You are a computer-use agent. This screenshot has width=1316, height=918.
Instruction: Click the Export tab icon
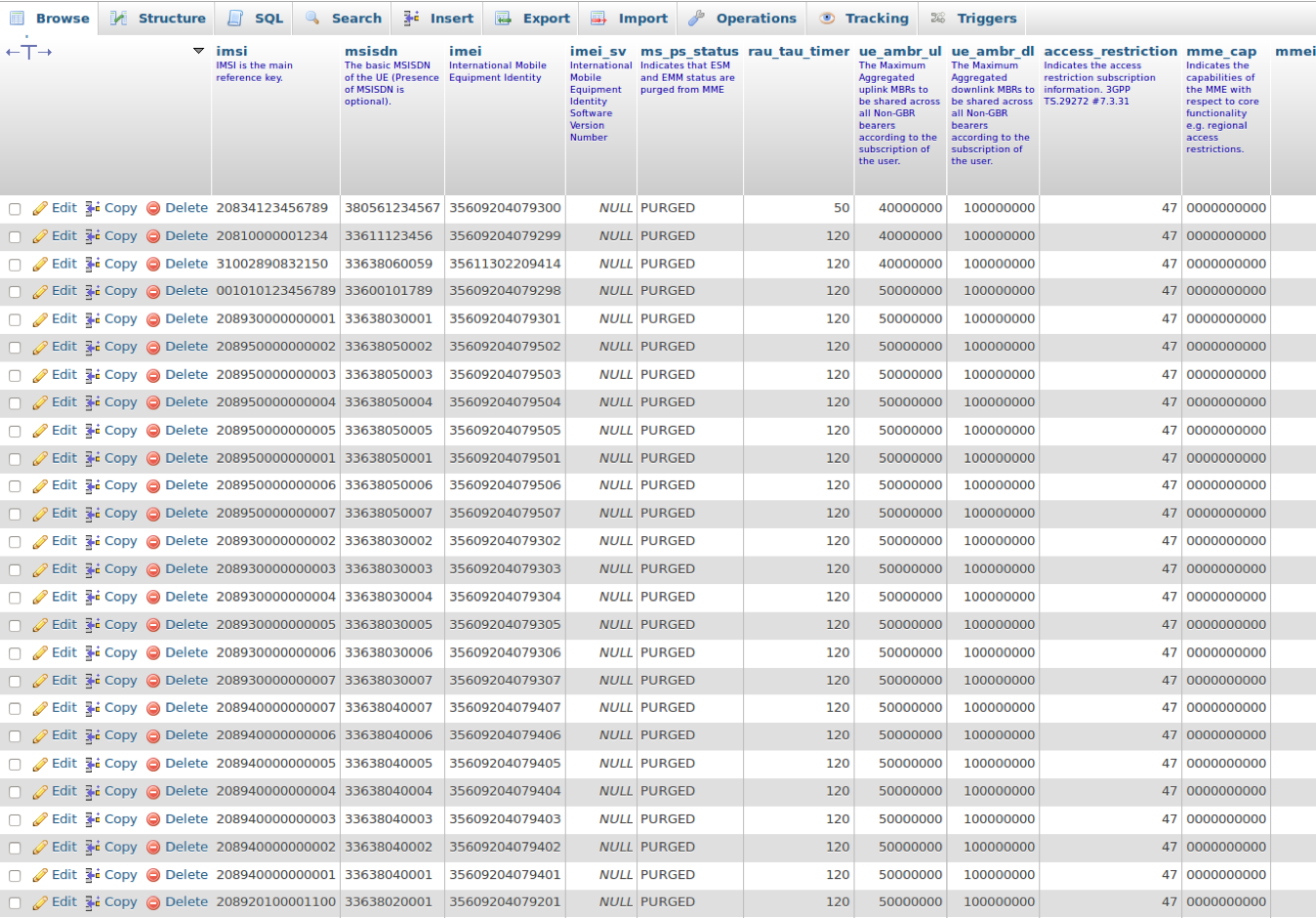point(503,19)
